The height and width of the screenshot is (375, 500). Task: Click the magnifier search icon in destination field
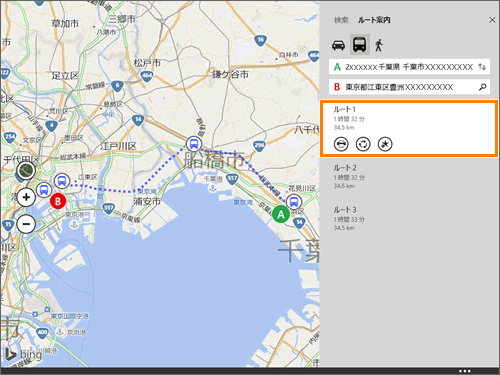[x=482, y=87]
